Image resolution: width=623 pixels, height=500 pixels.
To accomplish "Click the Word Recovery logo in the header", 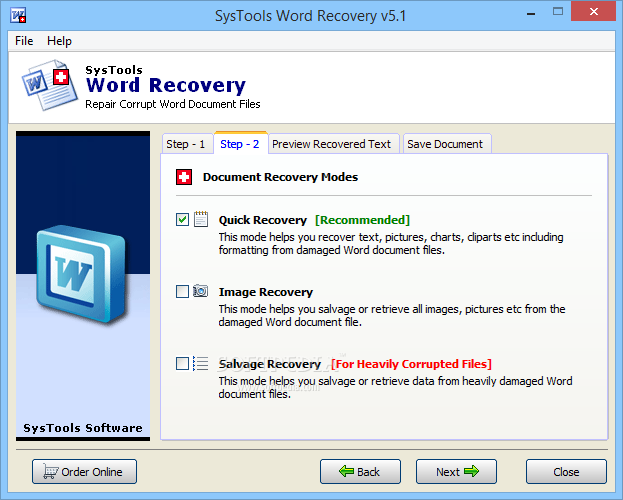I will [x=49, y=85].
